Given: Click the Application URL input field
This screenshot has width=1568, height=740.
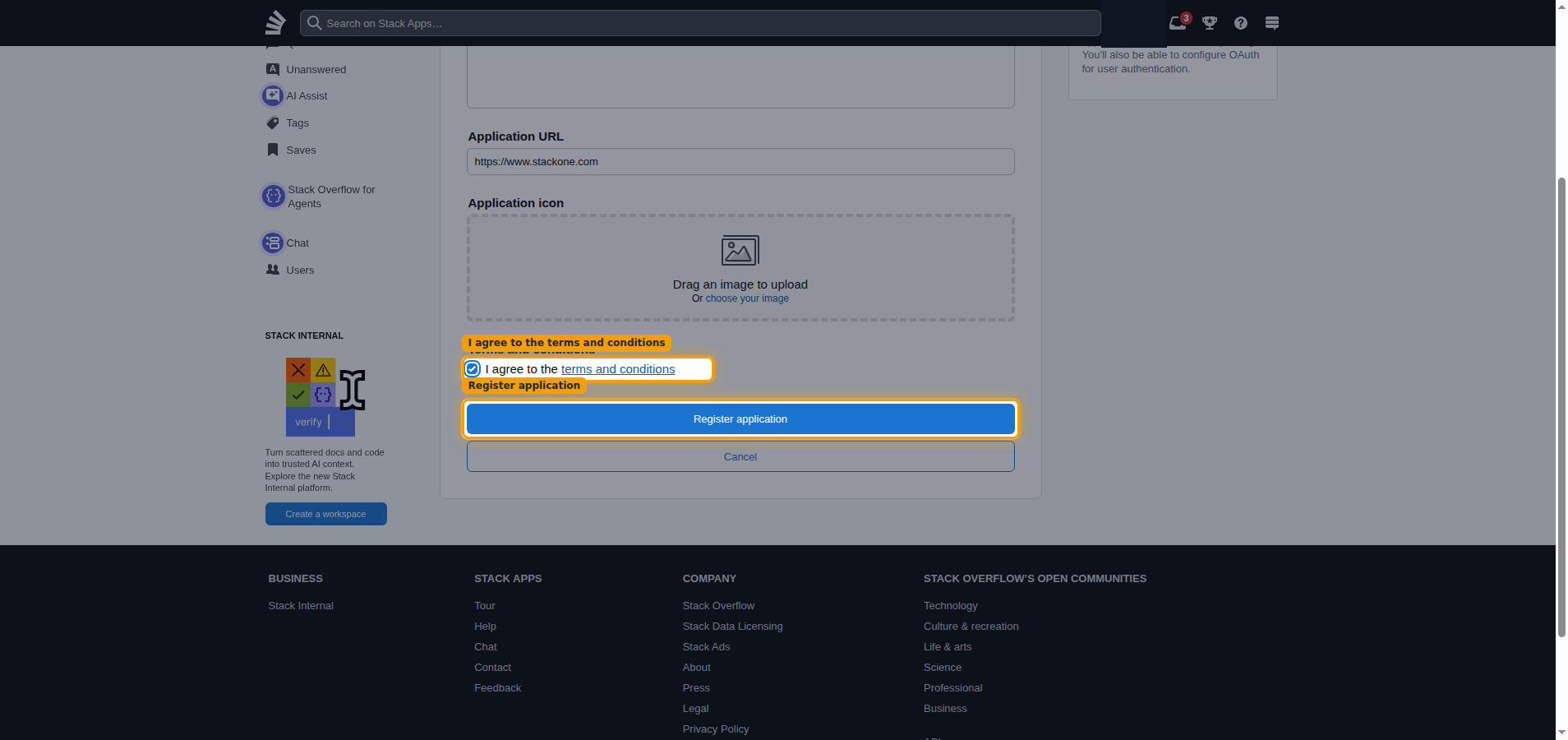Looking at the screenshot, I should [740, 162].
